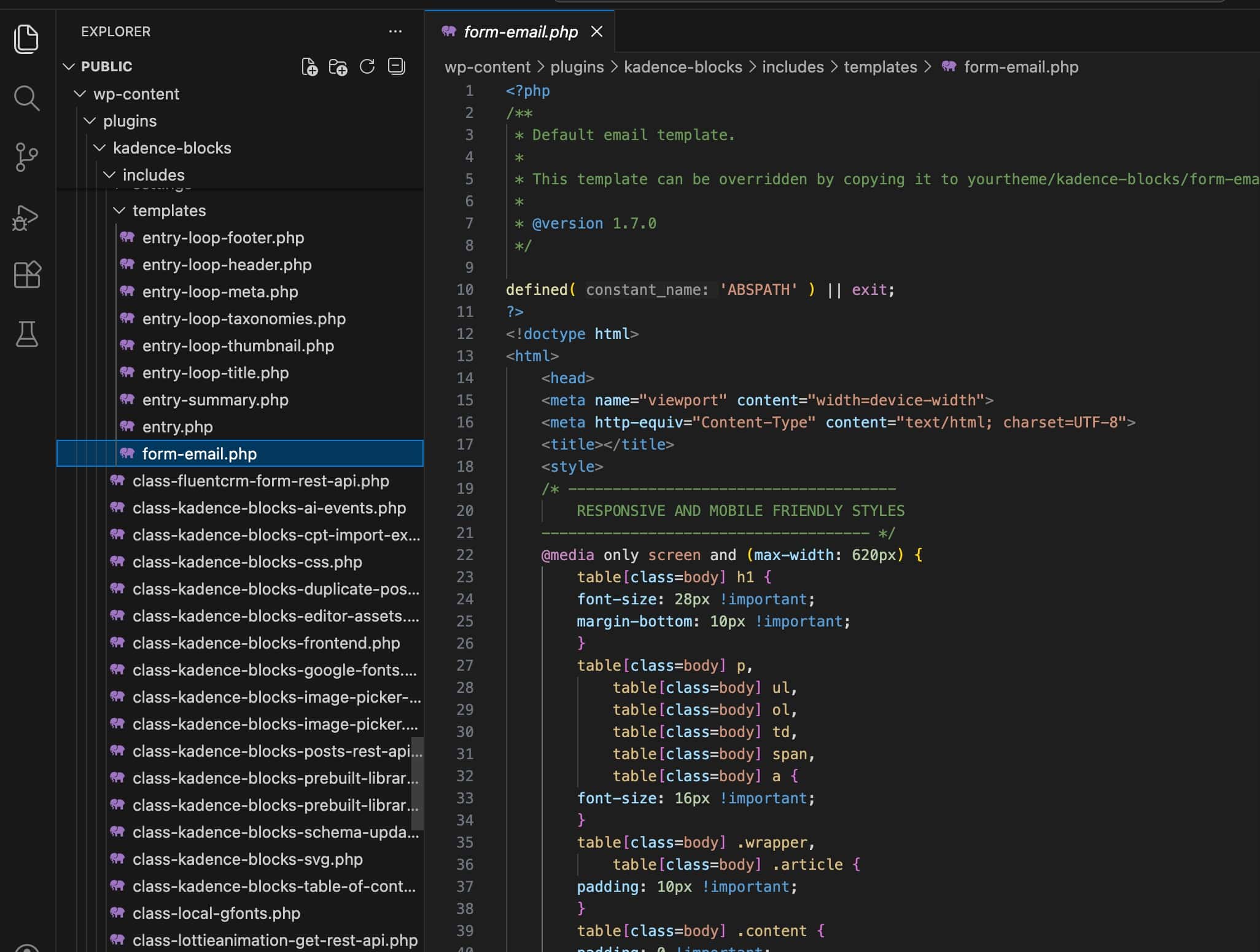
Task: Open Source Control view icon
Action: (26, 157)
